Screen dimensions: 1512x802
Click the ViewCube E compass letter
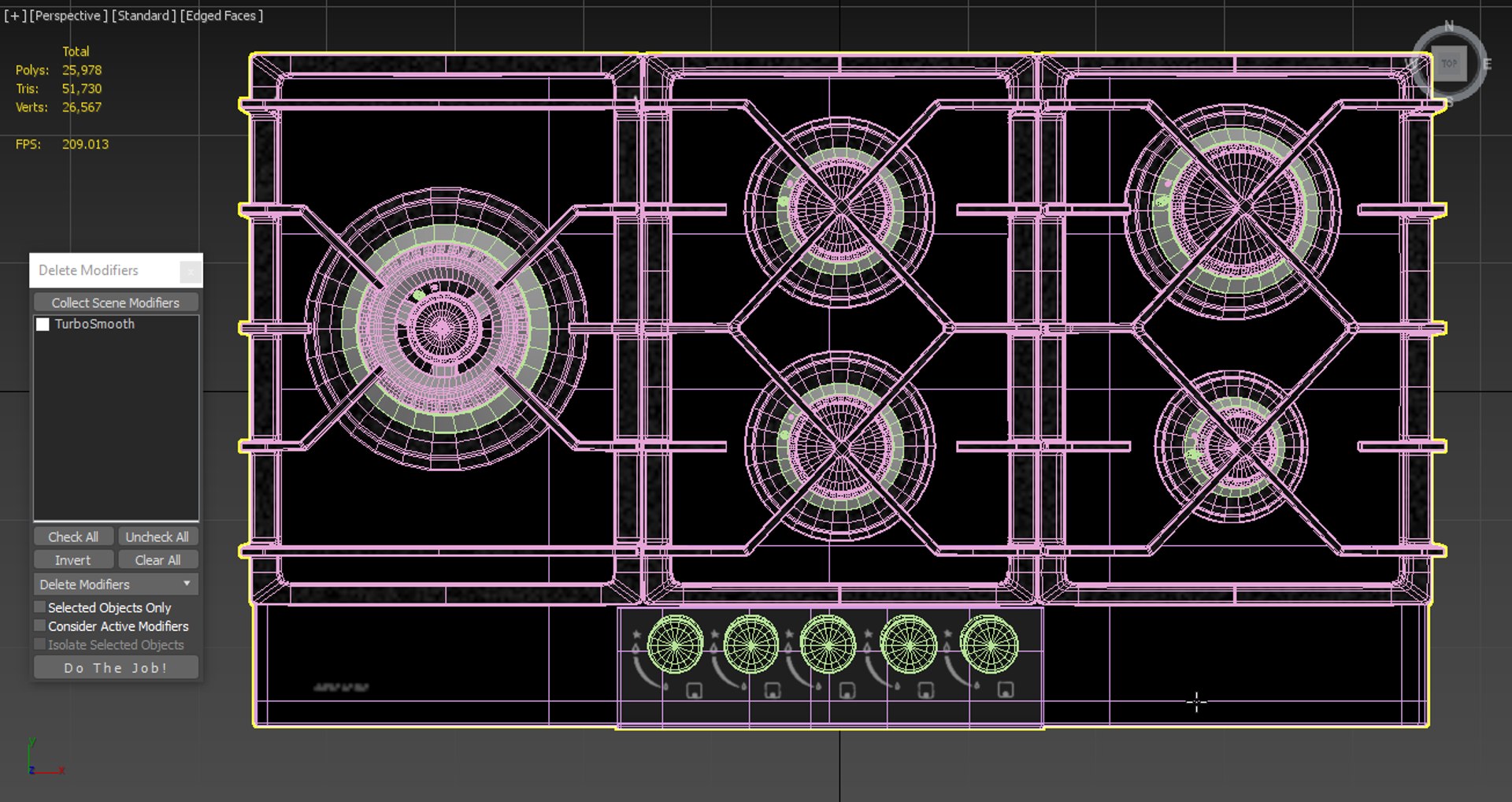pyautogui.click(x=1487, y=65)
